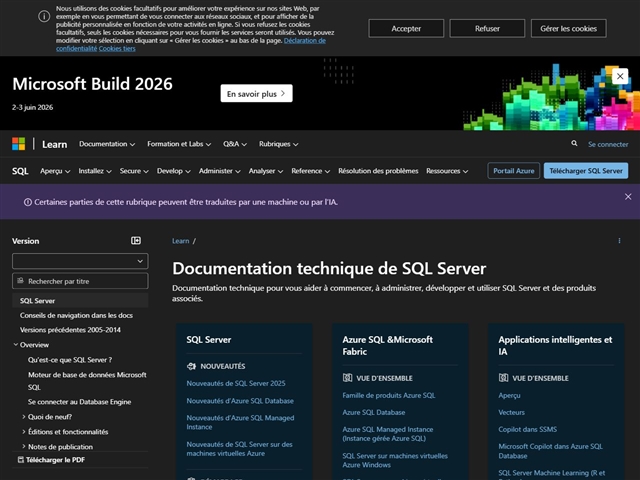Open the Cookies tiers link
Viewport: 640px width, 480px height.
117,49
